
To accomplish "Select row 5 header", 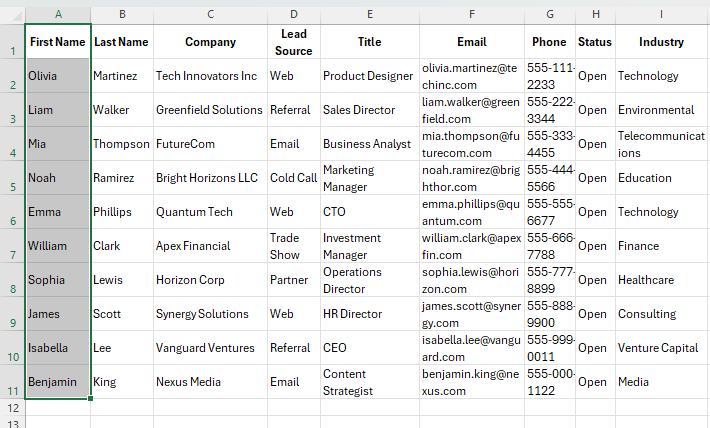I will point(12,178).
